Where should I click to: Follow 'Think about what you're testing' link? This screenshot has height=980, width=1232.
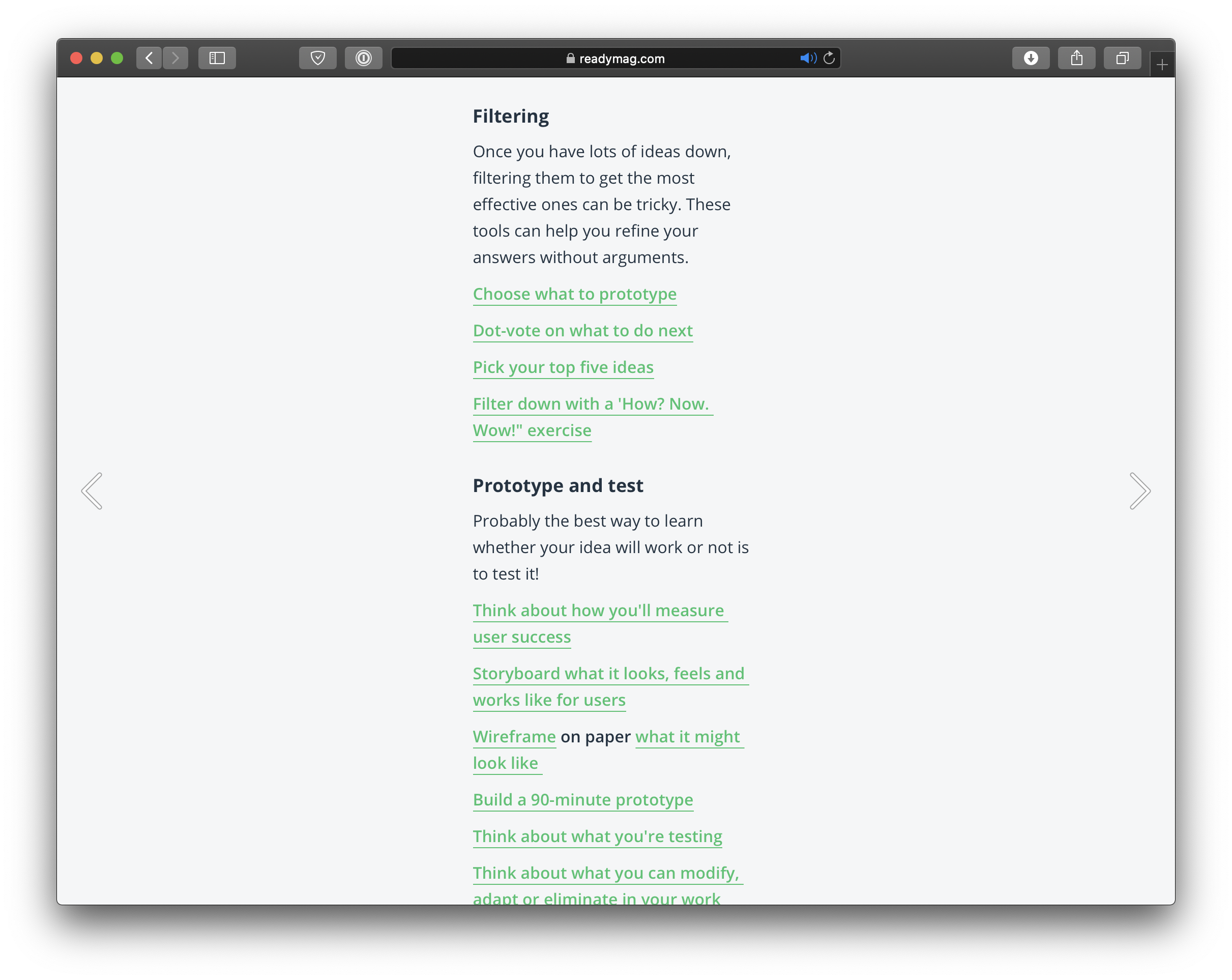click(x=597, y=836)
